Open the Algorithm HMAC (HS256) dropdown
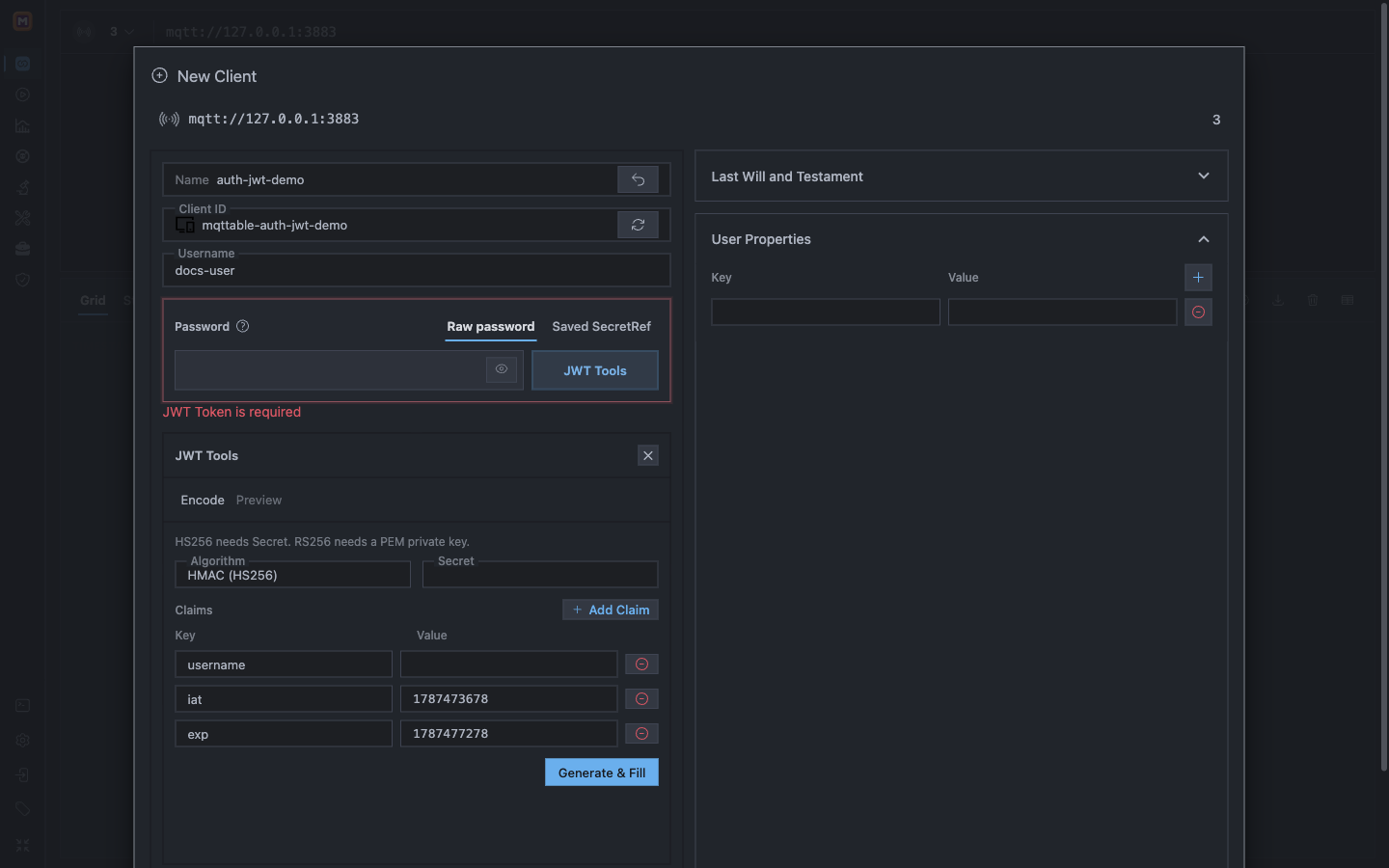The image size is (1389, 868). point(292,575)
